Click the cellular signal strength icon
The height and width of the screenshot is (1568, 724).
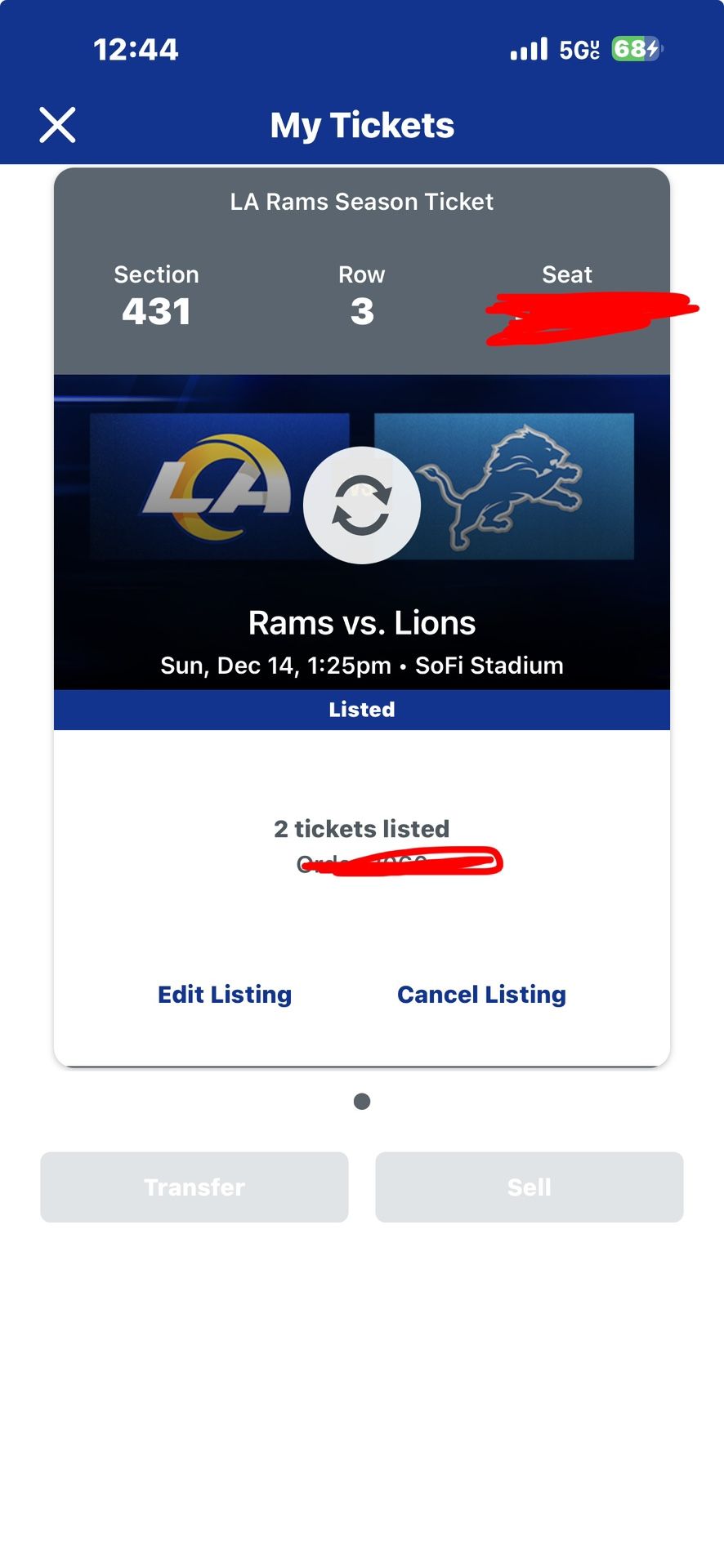[x=529, y=49]
